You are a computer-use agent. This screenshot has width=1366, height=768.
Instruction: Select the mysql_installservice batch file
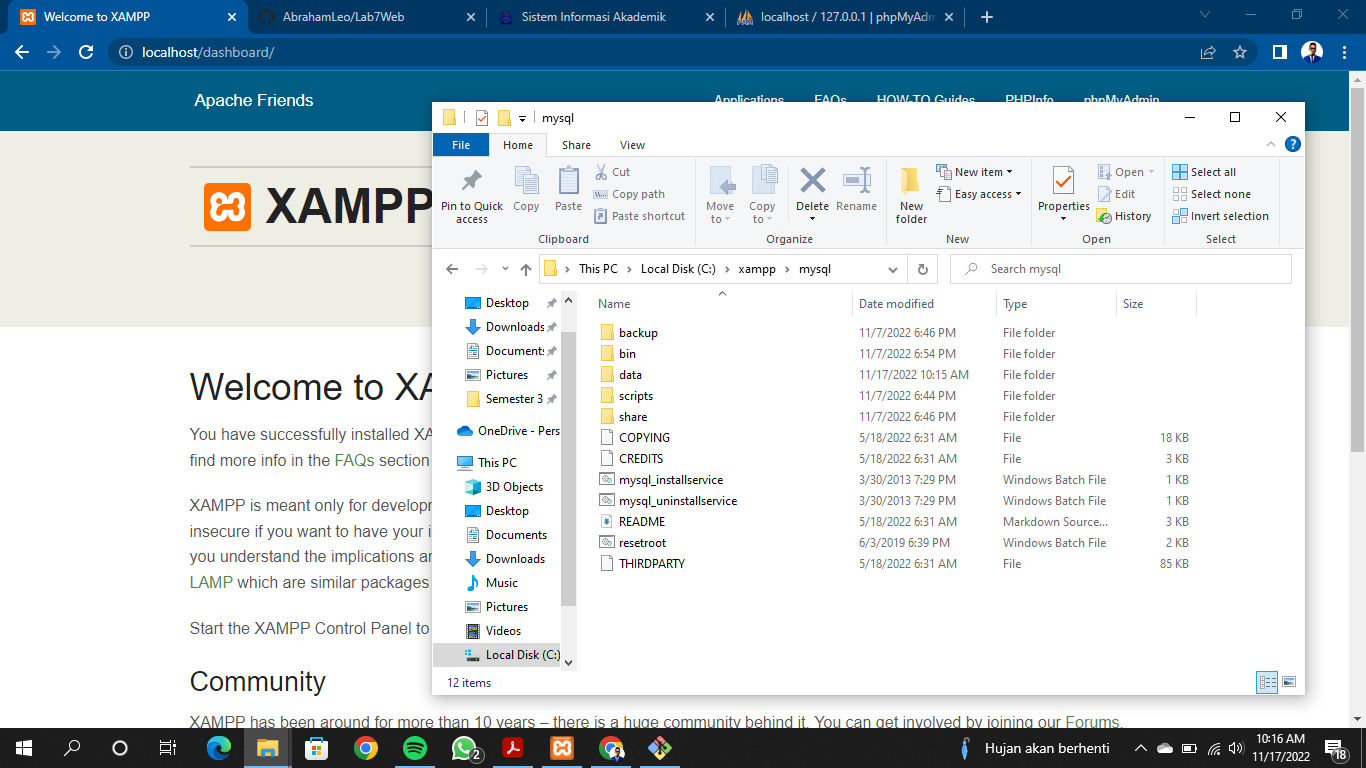[671, 480]
